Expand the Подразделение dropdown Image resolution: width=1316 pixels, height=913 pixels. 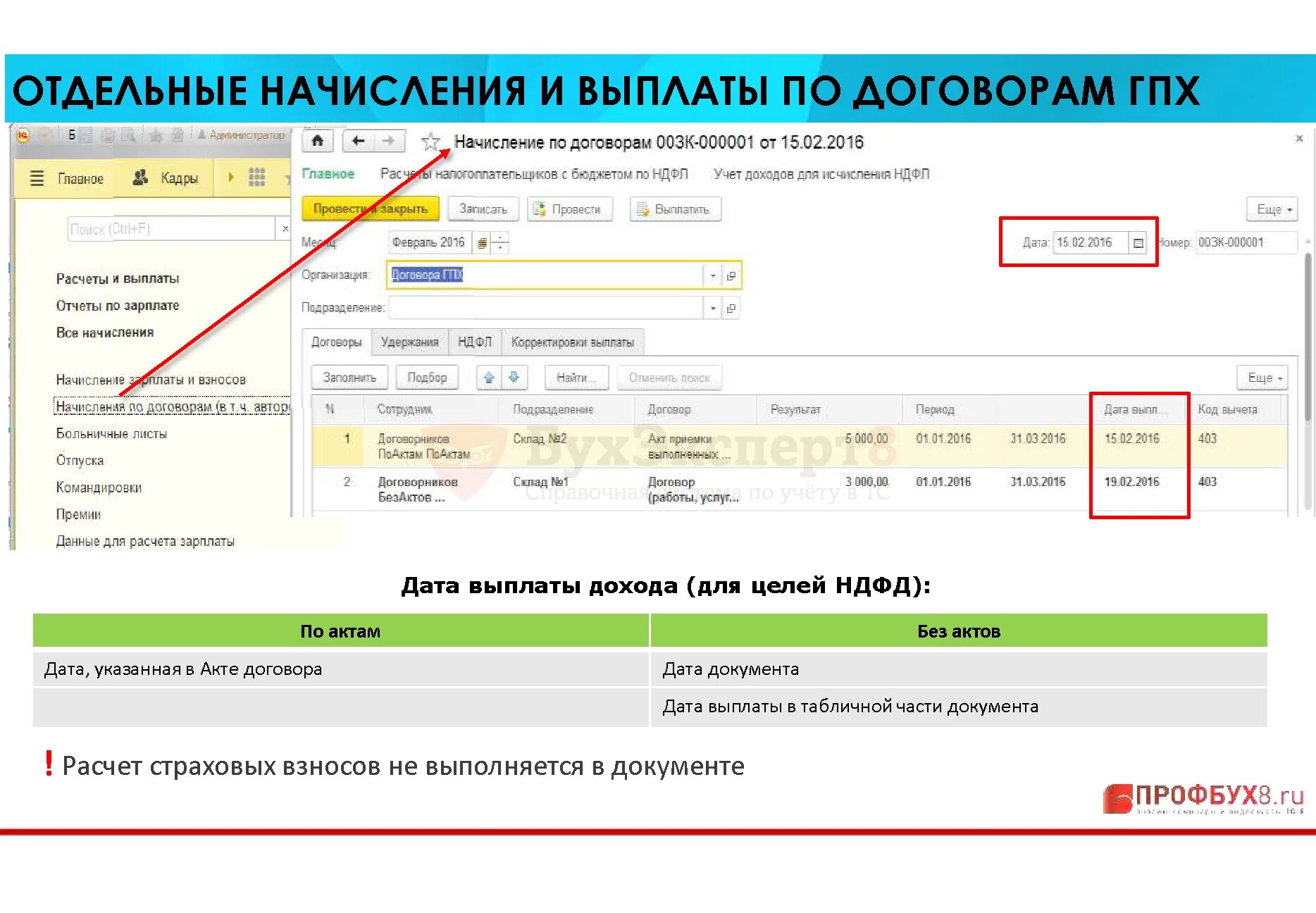713,308
